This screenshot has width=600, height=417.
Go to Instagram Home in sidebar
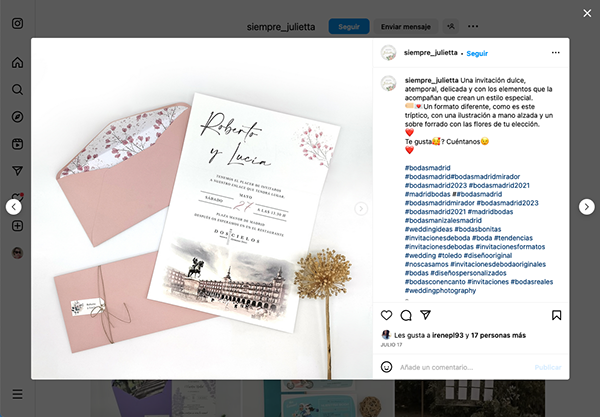point(18,62)
